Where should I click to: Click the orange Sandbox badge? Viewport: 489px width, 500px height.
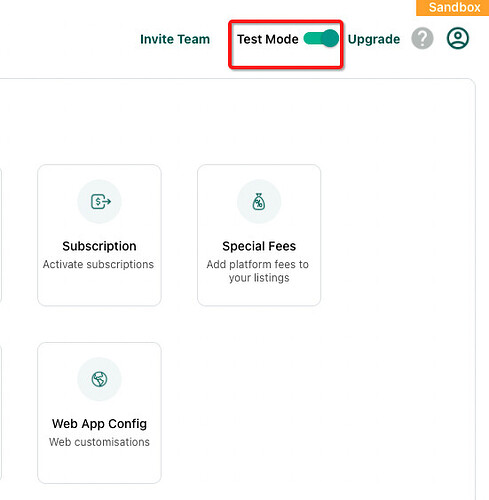(452, 7)
